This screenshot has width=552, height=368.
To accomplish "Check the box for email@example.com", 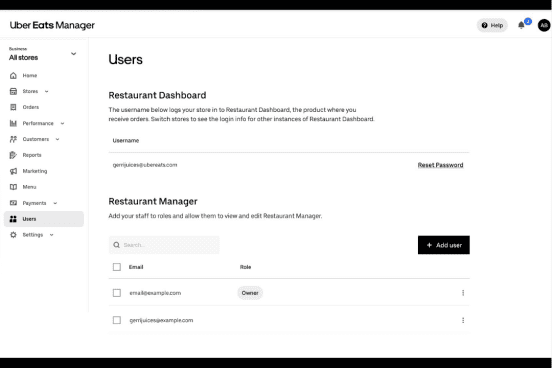I will click(x=117, y=293).
